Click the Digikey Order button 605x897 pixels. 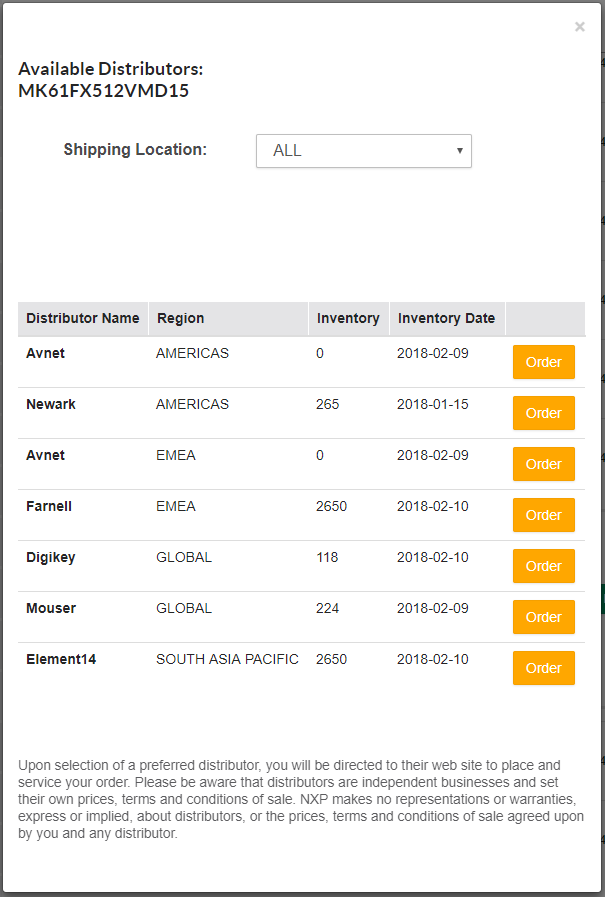coord(543,566)
